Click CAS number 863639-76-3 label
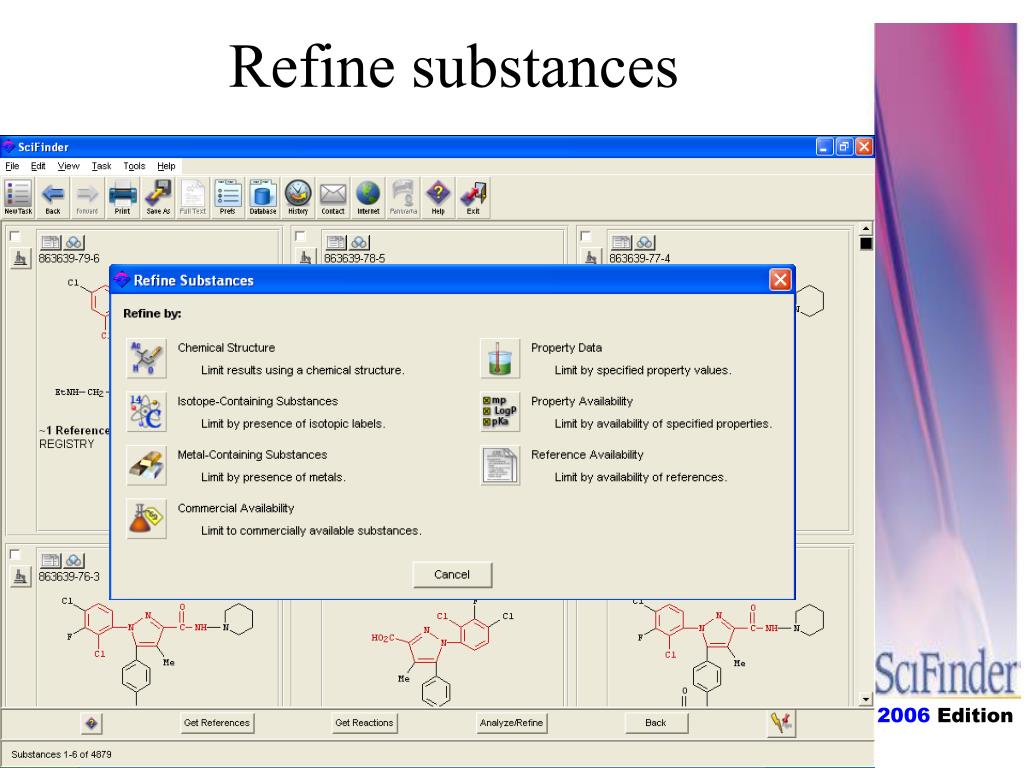Screen dimensions: 1024x768 69,577
